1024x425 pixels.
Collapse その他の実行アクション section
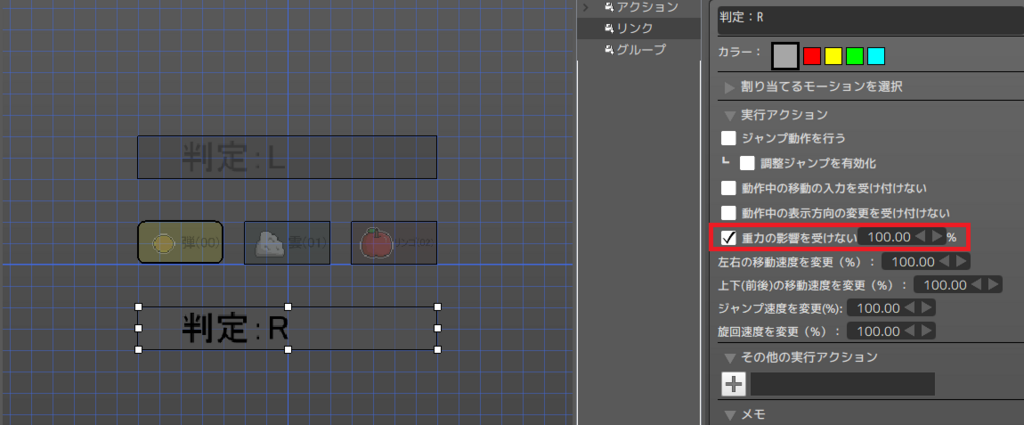pyautogui.click(x=729, y=358)
